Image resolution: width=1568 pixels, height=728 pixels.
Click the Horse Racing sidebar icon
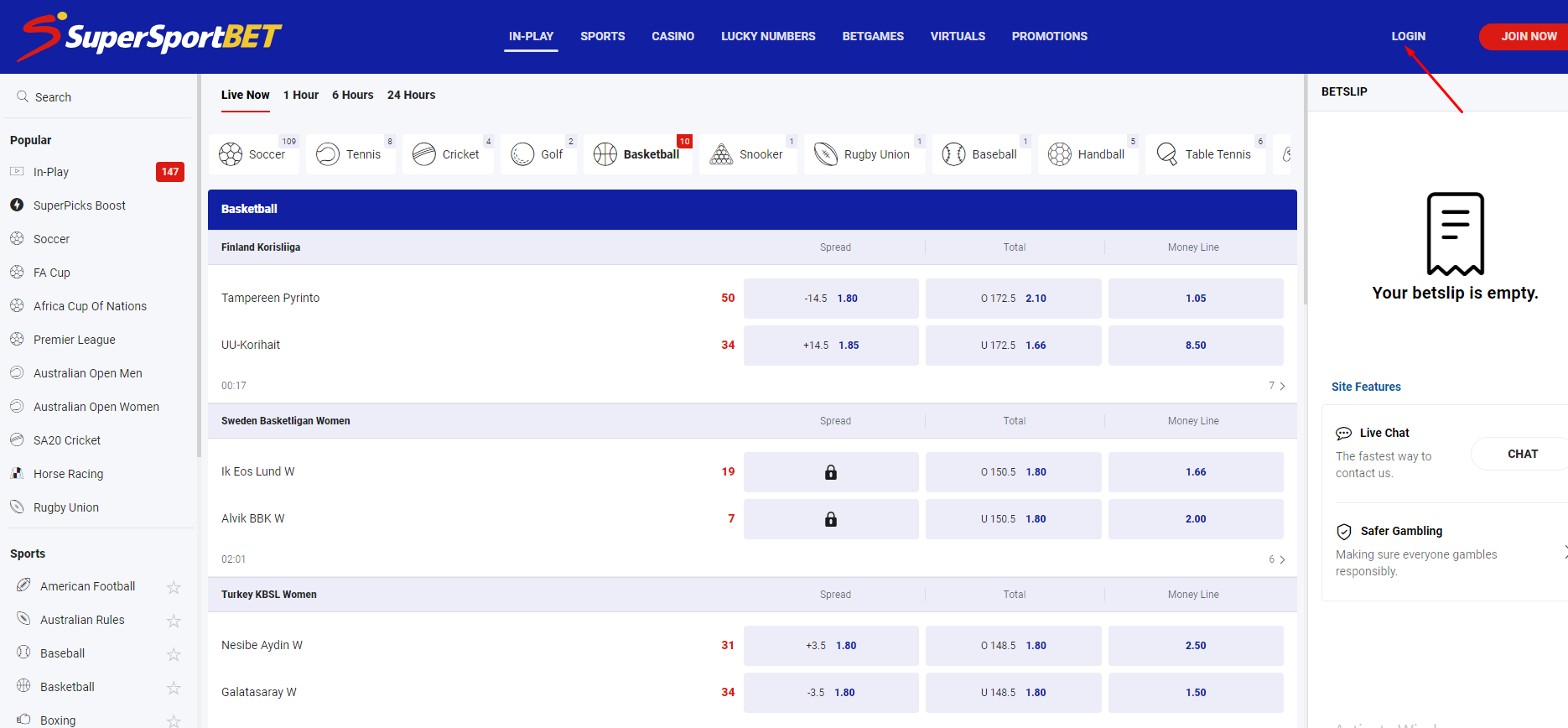coord(17,473)
